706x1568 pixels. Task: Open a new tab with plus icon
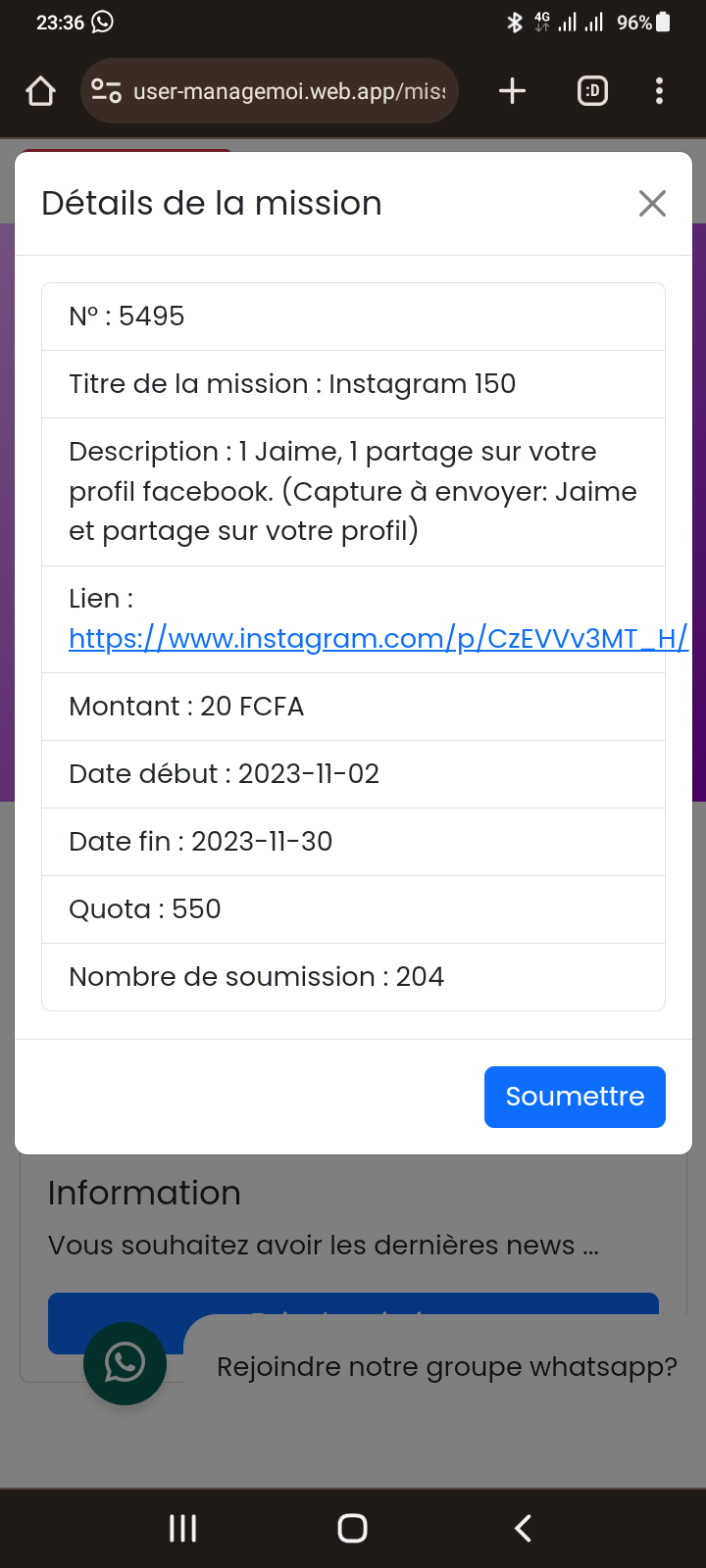[x=512, y=91]
